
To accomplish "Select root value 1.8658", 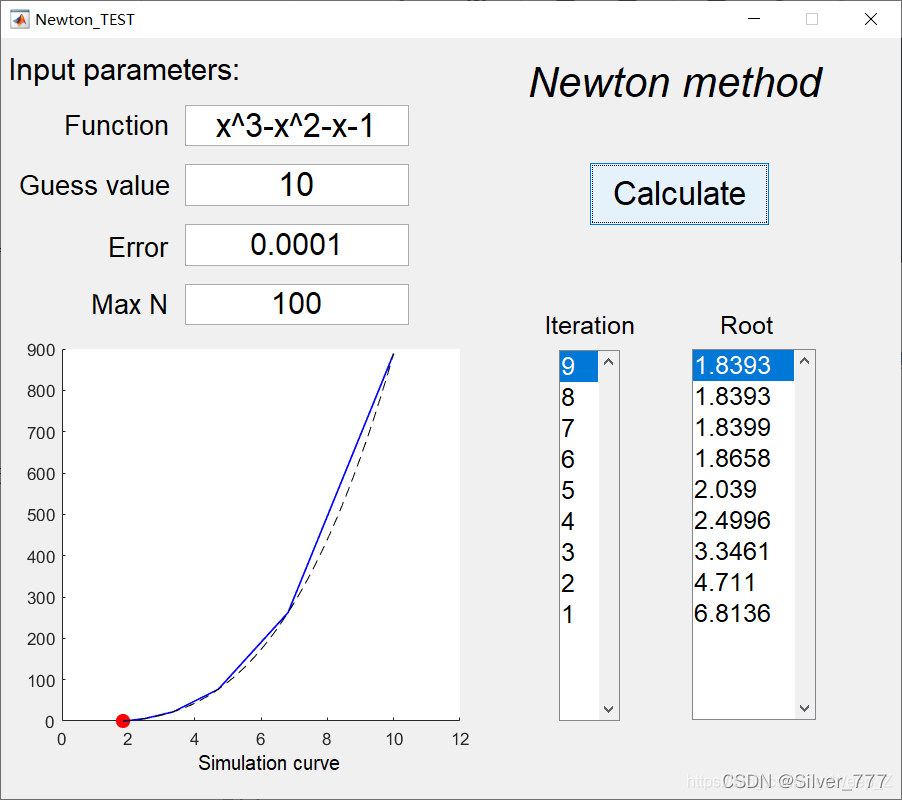I will pos(743,459).
